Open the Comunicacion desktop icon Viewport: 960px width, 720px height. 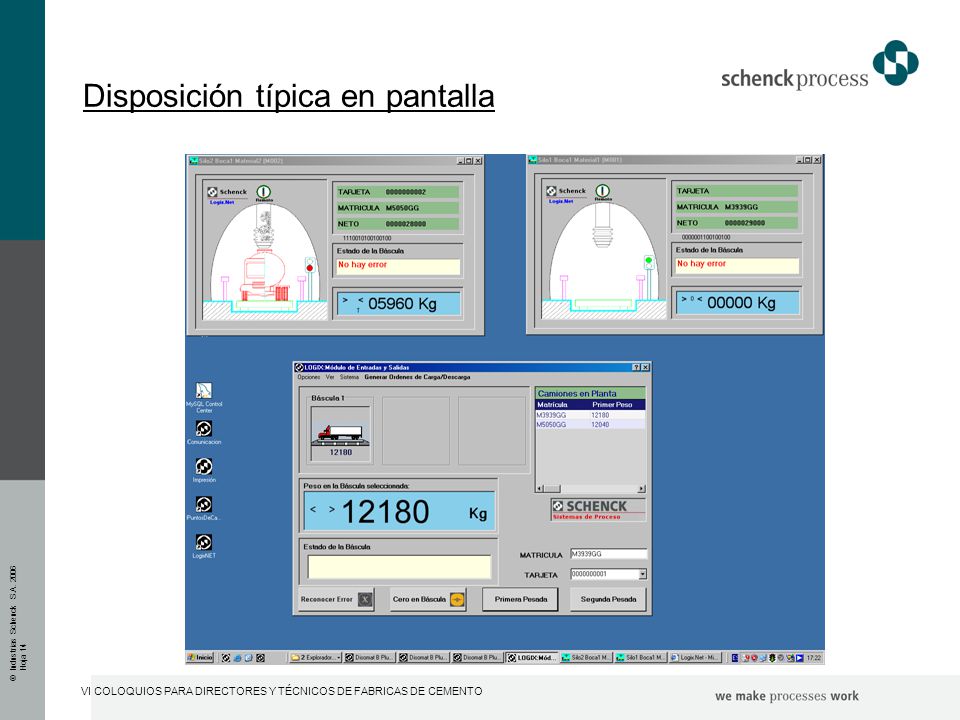click(x=204, y=432)
